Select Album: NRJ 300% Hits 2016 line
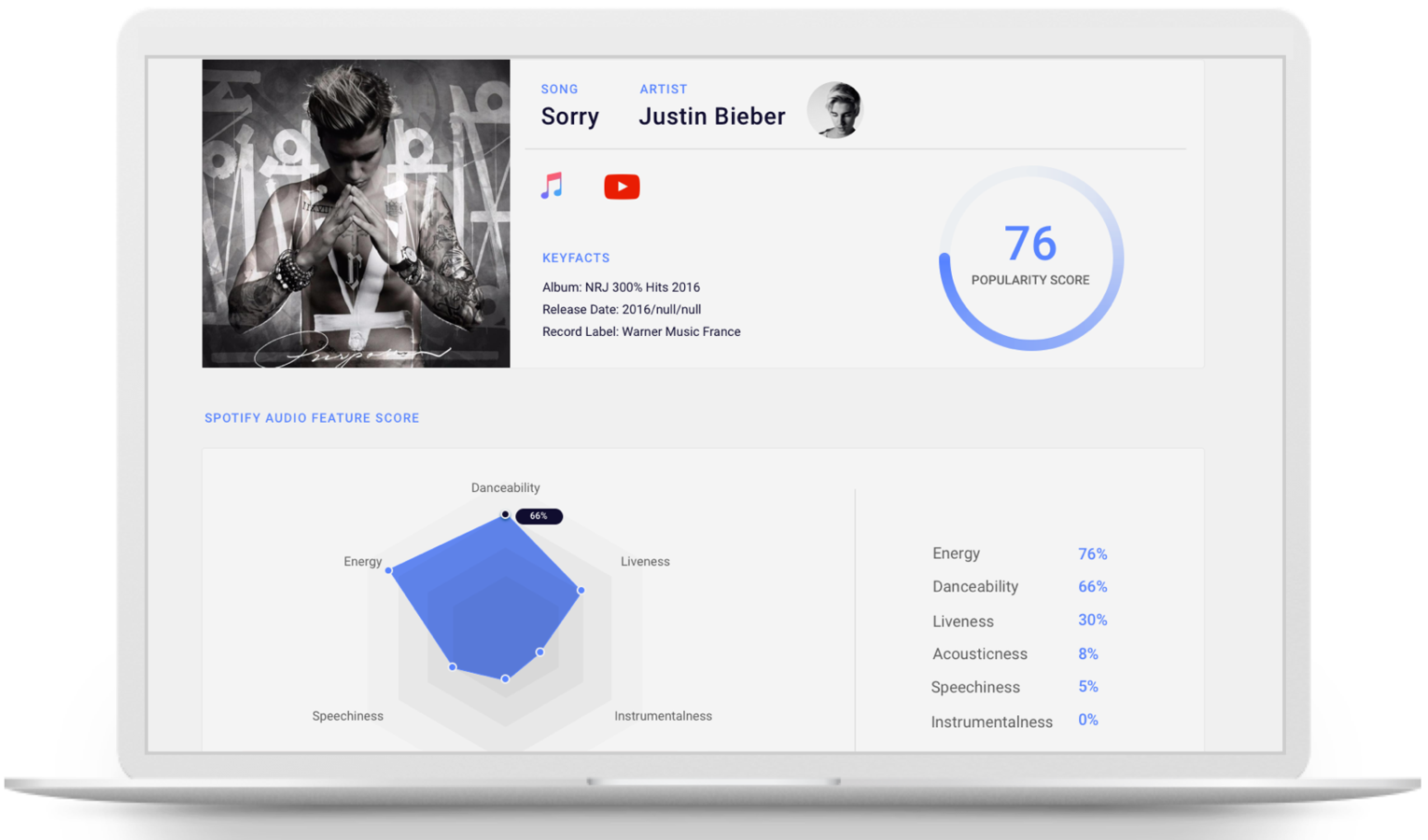Screen dimensions: 1428x840 (x=621, y=287)
